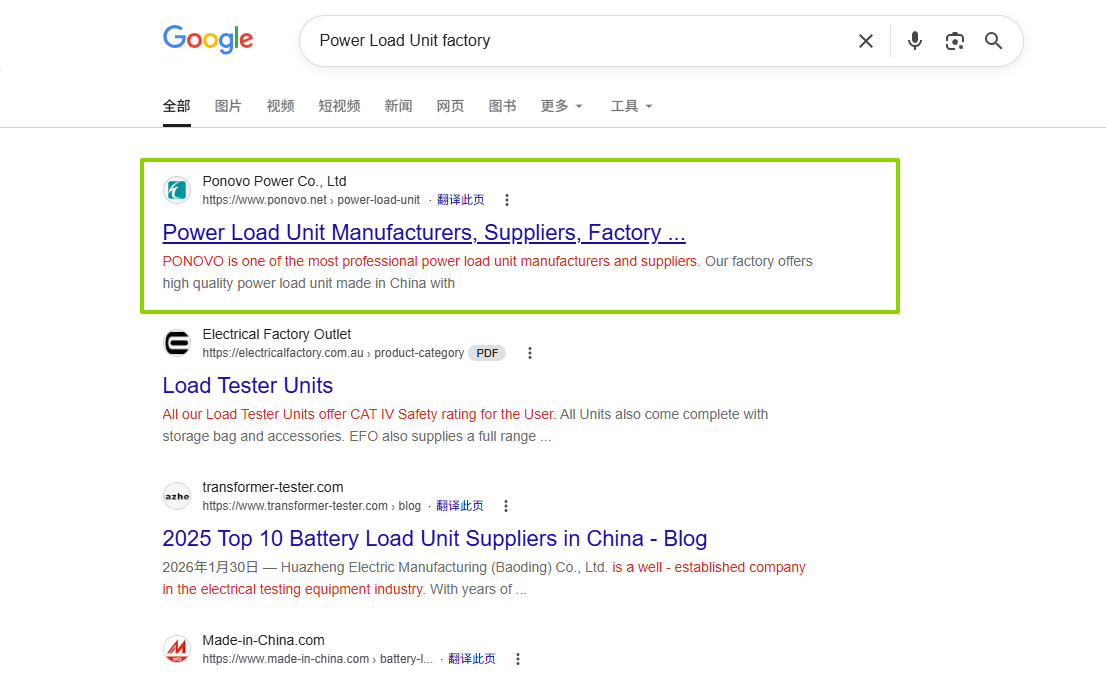Open the Power Load Unit Manufacturers result link
Screen dimensions: 1106x681
tap(424, 232)
